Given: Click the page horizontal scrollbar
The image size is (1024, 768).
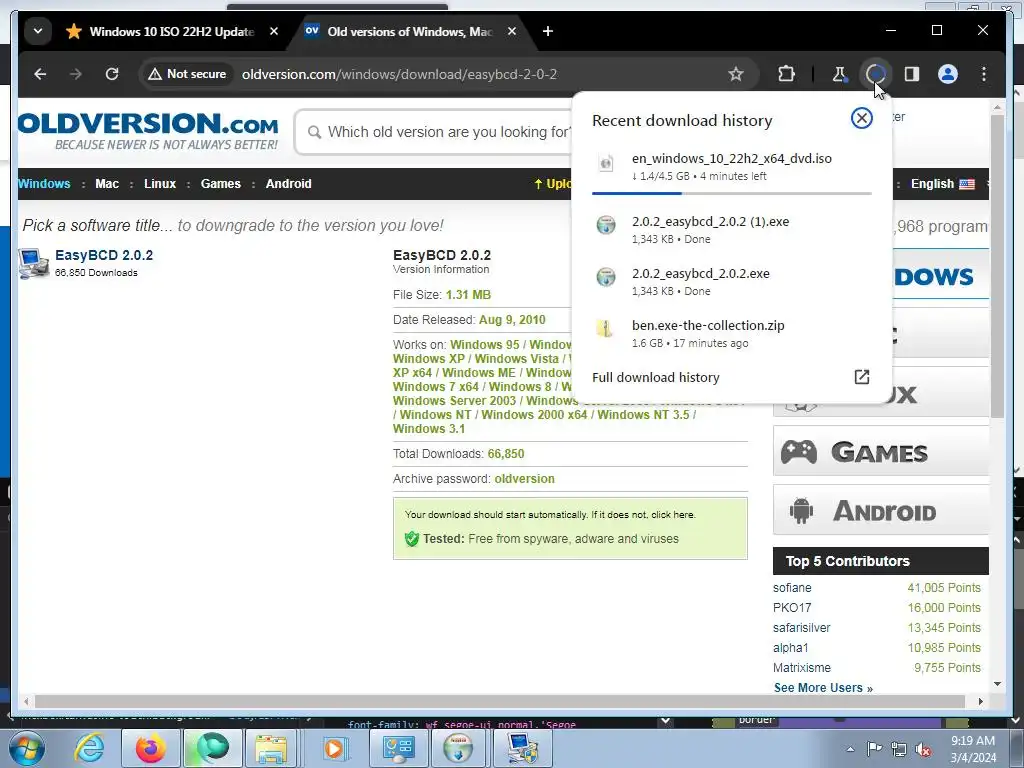Looking at the screenshot, I should [x=500, y=701].
